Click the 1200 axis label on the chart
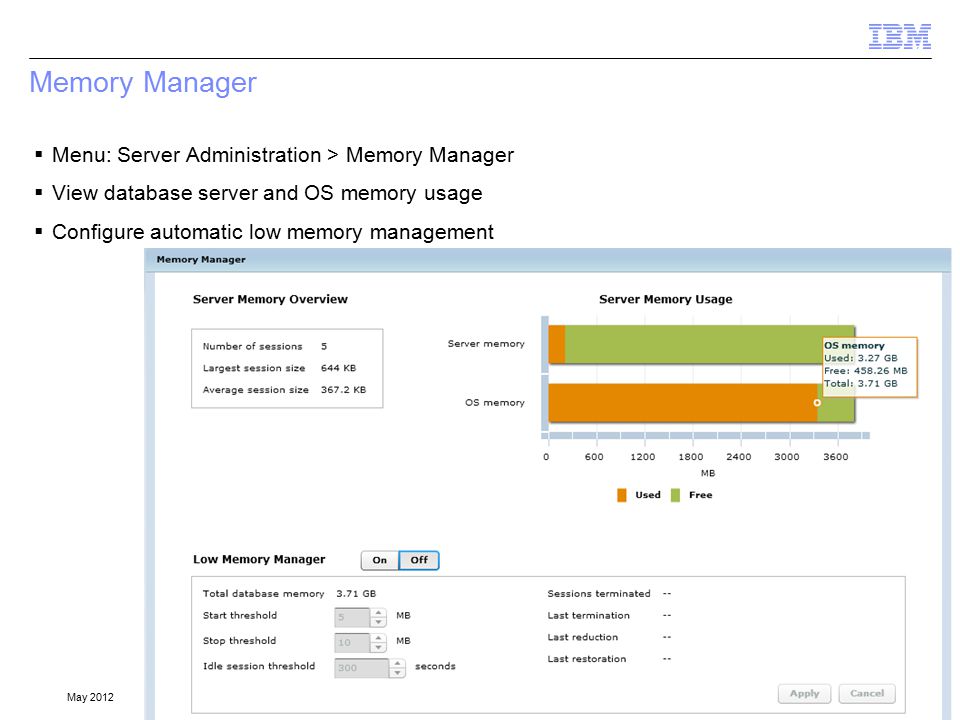The height and width of the screenshot is (720, 960). point(642,457)
